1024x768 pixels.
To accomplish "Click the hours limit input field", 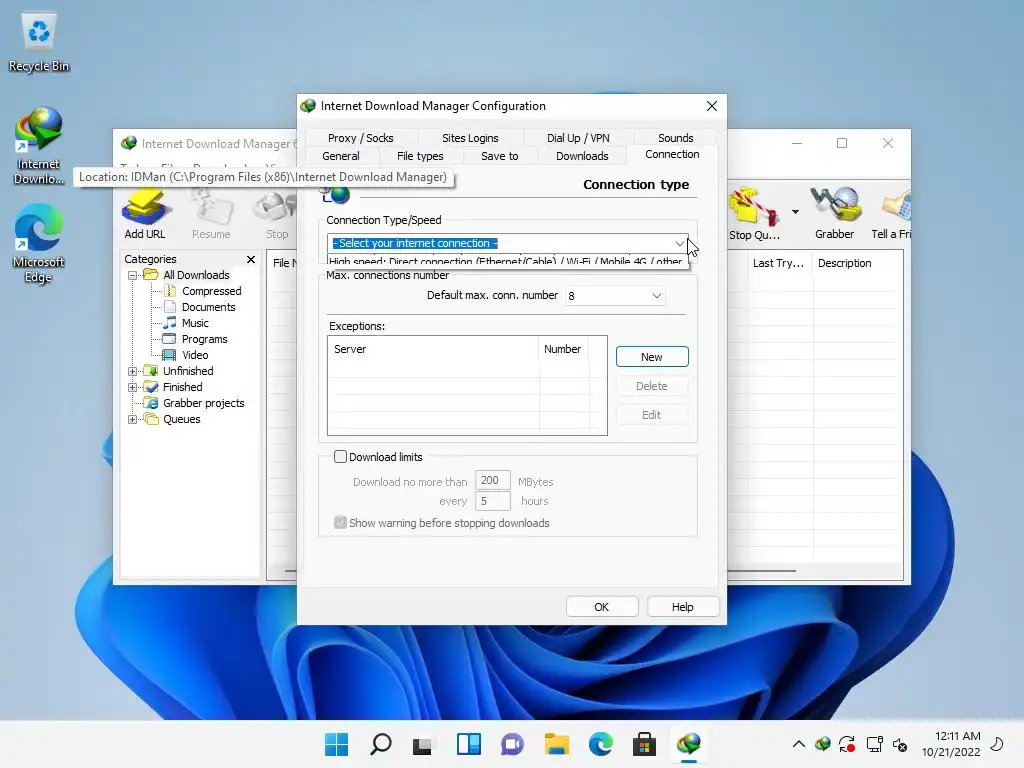I will point(492,501).
